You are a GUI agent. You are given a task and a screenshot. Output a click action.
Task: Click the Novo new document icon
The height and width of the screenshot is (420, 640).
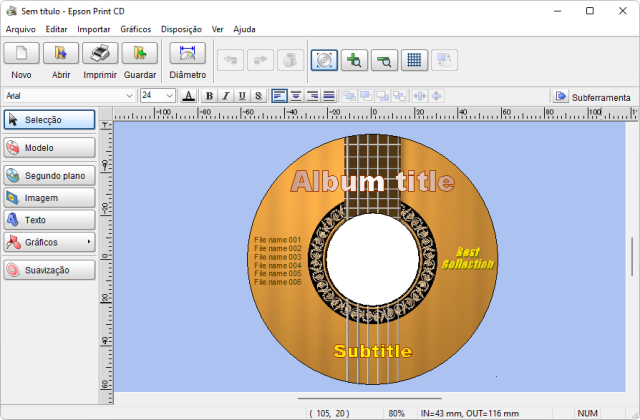(x=22, y=53)
